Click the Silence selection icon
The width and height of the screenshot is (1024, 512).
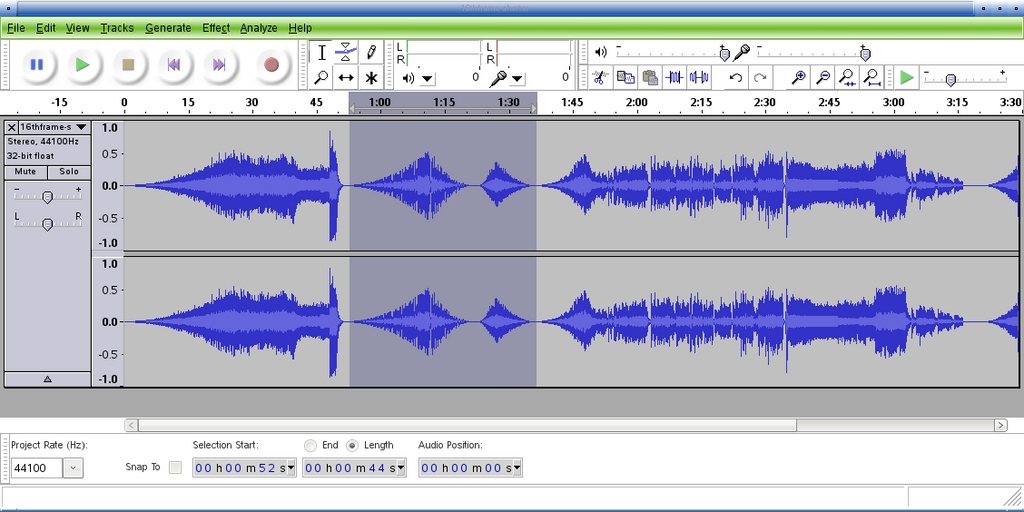coord(699,77)
